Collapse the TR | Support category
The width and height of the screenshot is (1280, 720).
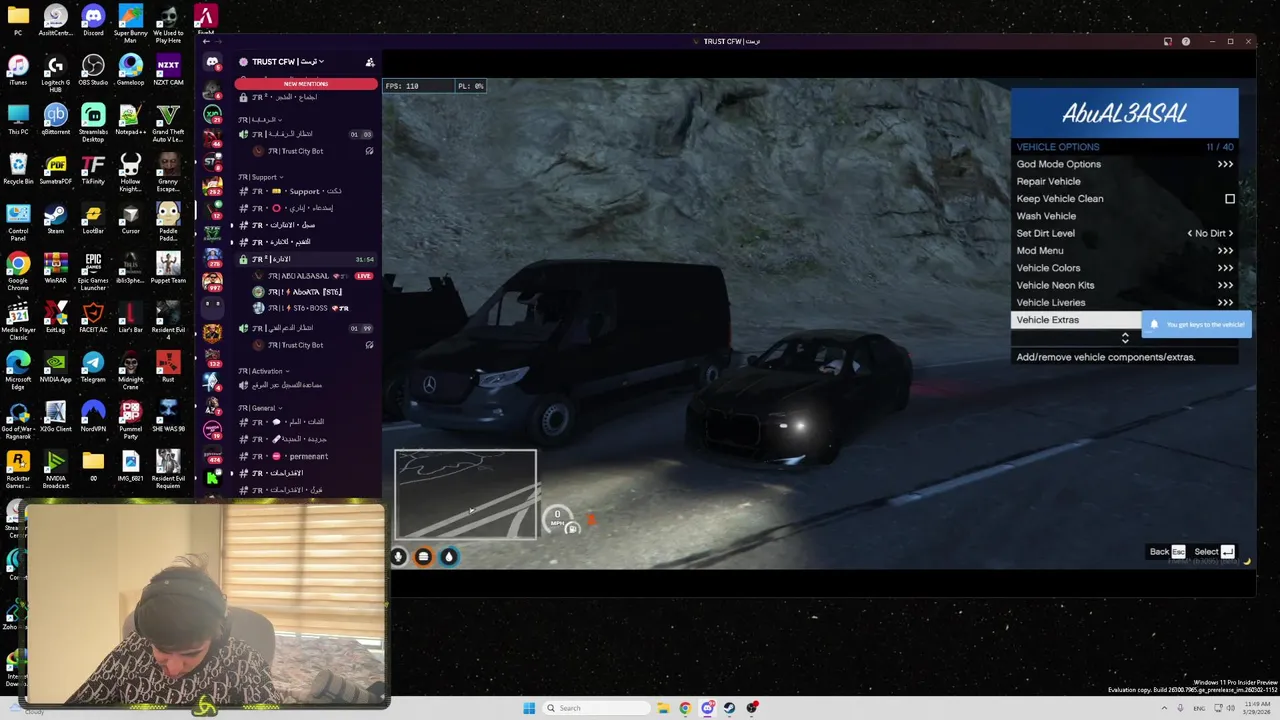click(x=262, y=177)
